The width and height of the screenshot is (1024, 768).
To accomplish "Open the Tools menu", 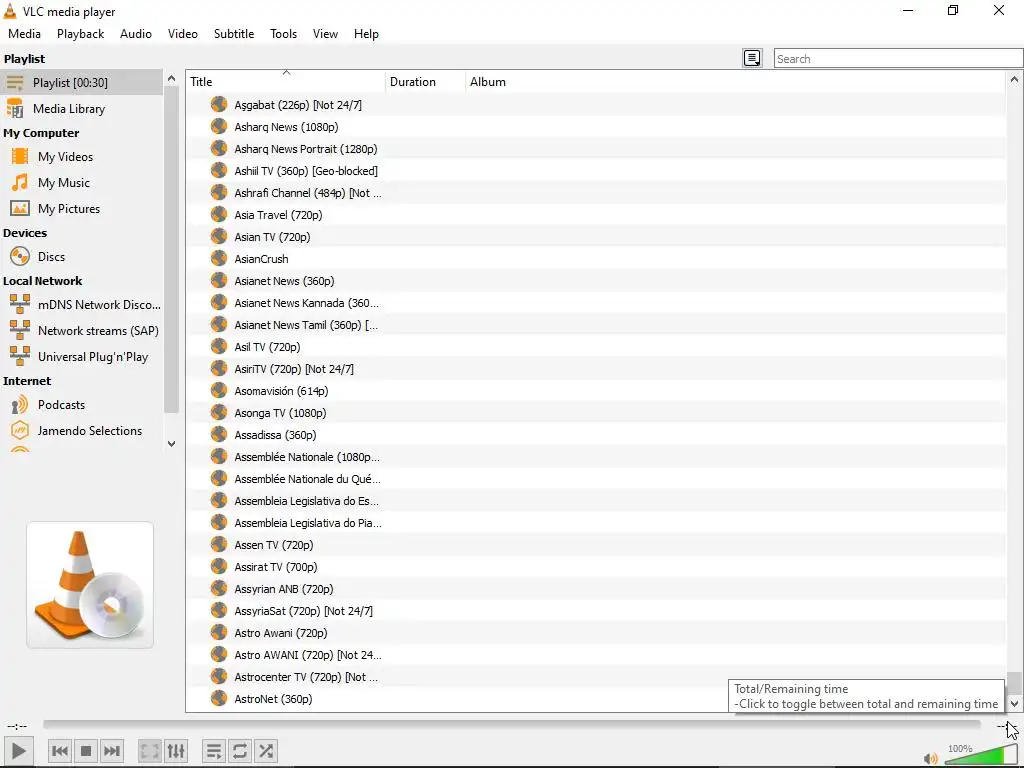I will 283,34.
